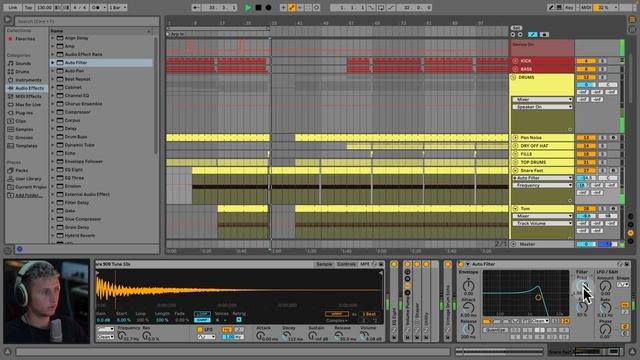Viewport: 640px width, 360px height.
Task: Click the Add Folder link
Action: (29, 195)
